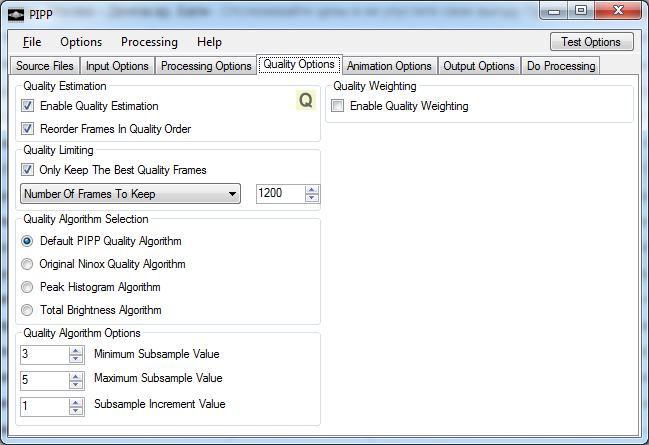The height and width of the screenshot is (445, 649).
Task: Switch to the Animation Options tab
Action: pyautogui.click(x=389, y=66)
